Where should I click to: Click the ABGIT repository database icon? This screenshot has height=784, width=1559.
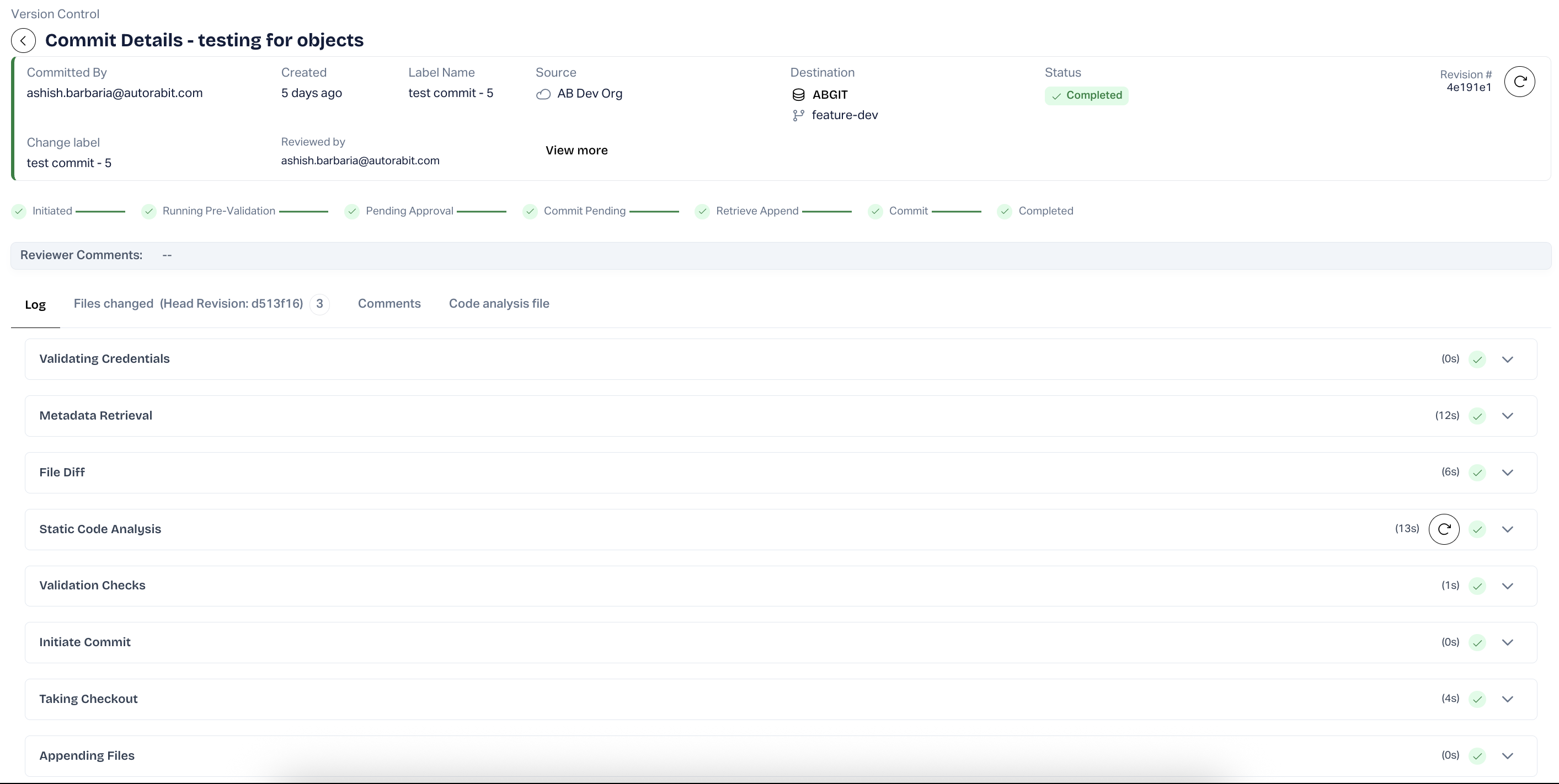[x=798, y=95]
